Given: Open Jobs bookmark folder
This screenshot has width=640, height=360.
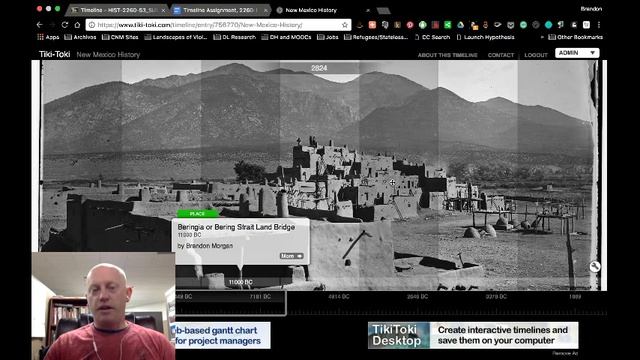Looking at the screenshot, I should (328, 37).
